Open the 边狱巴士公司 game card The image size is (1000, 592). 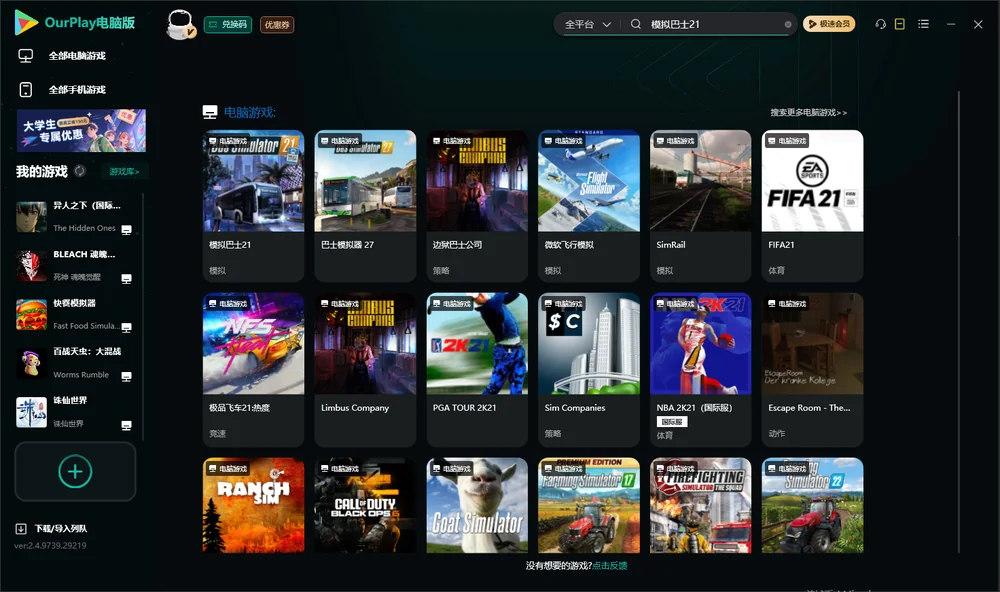click(x=477, y=205)
